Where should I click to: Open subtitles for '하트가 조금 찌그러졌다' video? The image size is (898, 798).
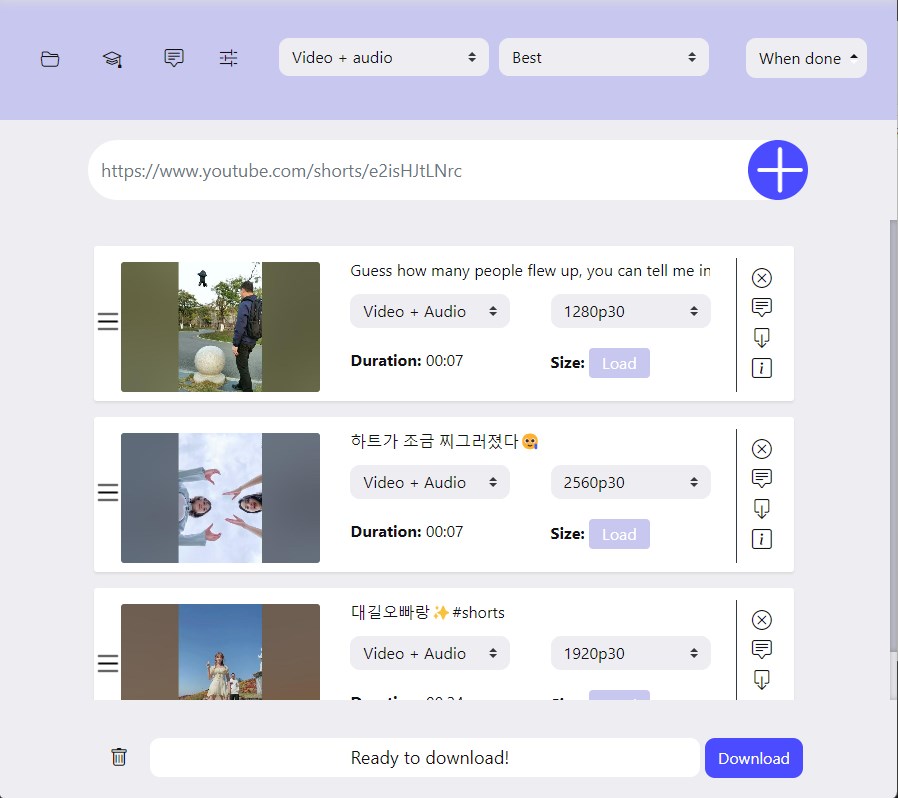tap(762, 478)
